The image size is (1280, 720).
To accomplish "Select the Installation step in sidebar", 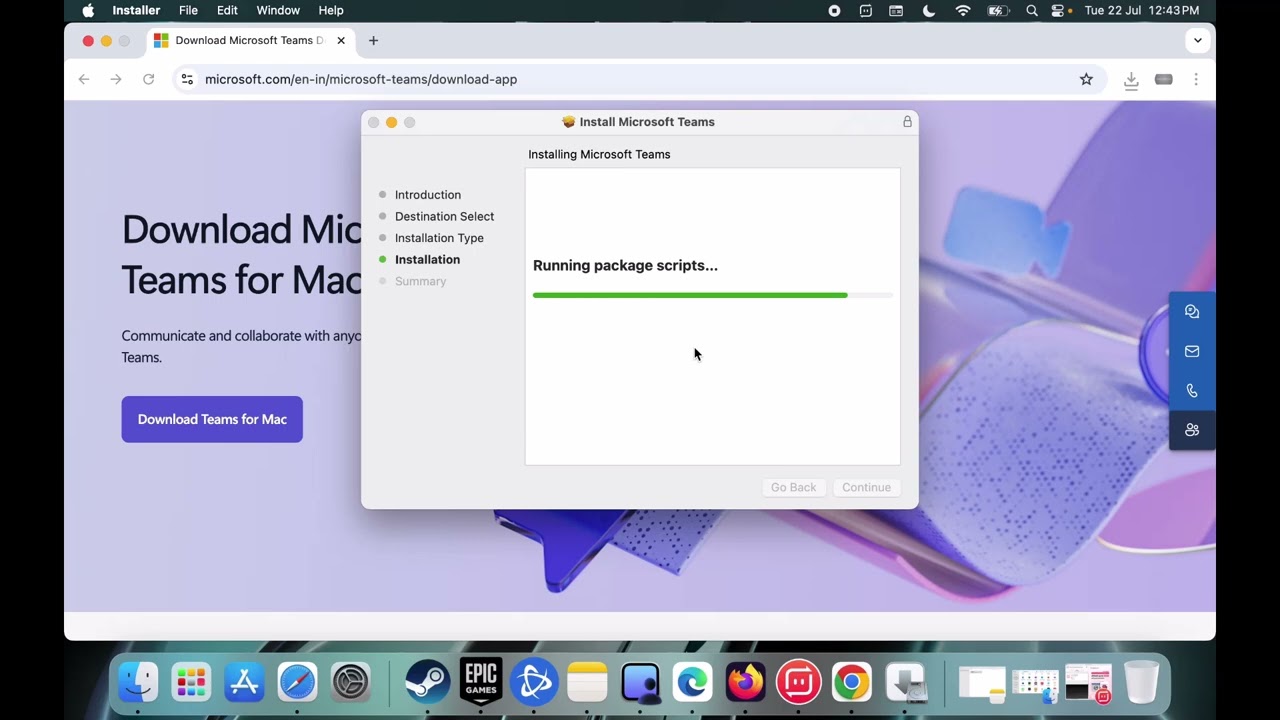I will 427,260.
